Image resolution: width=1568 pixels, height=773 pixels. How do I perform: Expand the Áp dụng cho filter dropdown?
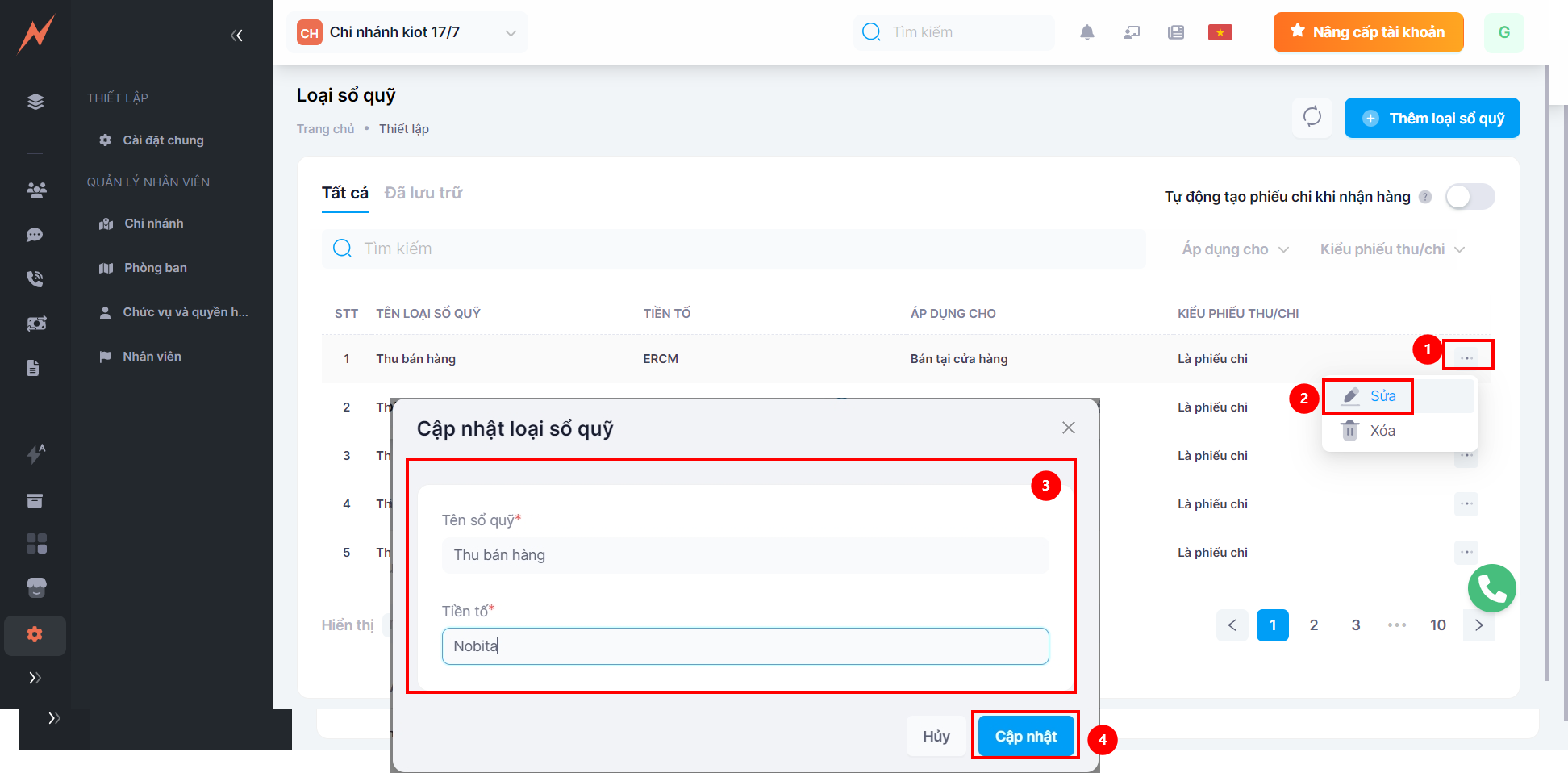[x=1235, y=249]
